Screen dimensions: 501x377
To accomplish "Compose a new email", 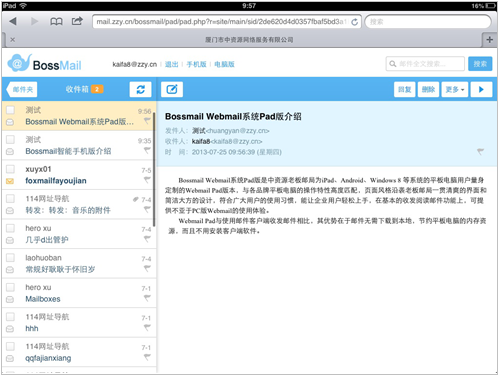I will coord(172,89).
